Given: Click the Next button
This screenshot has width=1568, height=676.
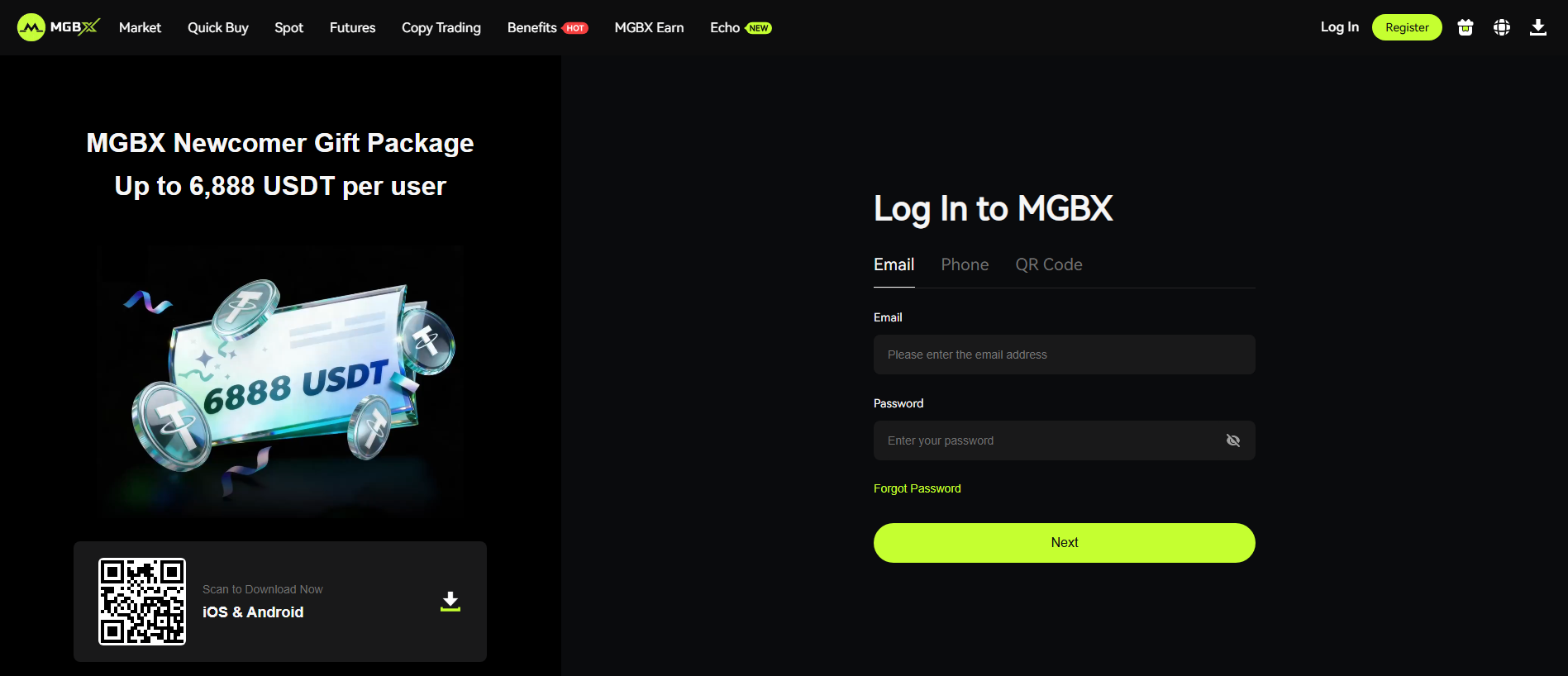Looking at the screenshot, I should tap(1065, 543).
